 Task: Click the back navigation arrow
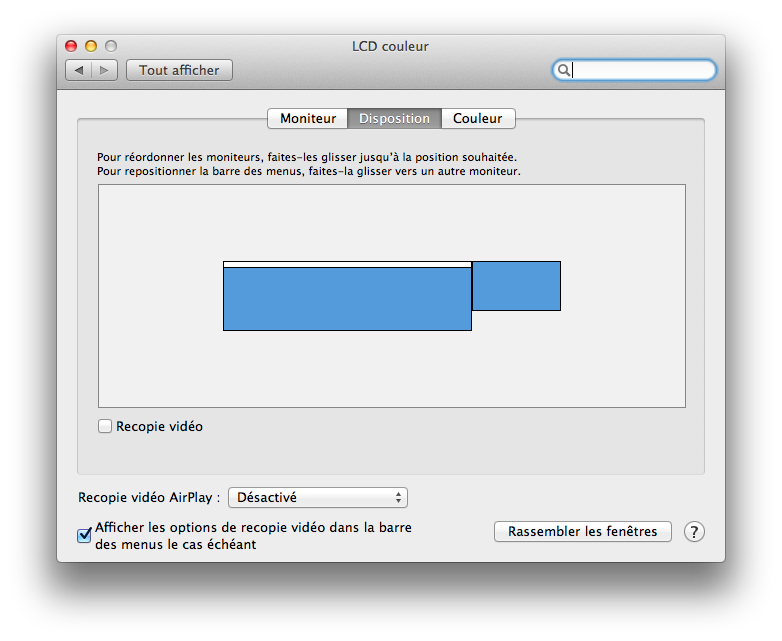[x=79, y=70]
